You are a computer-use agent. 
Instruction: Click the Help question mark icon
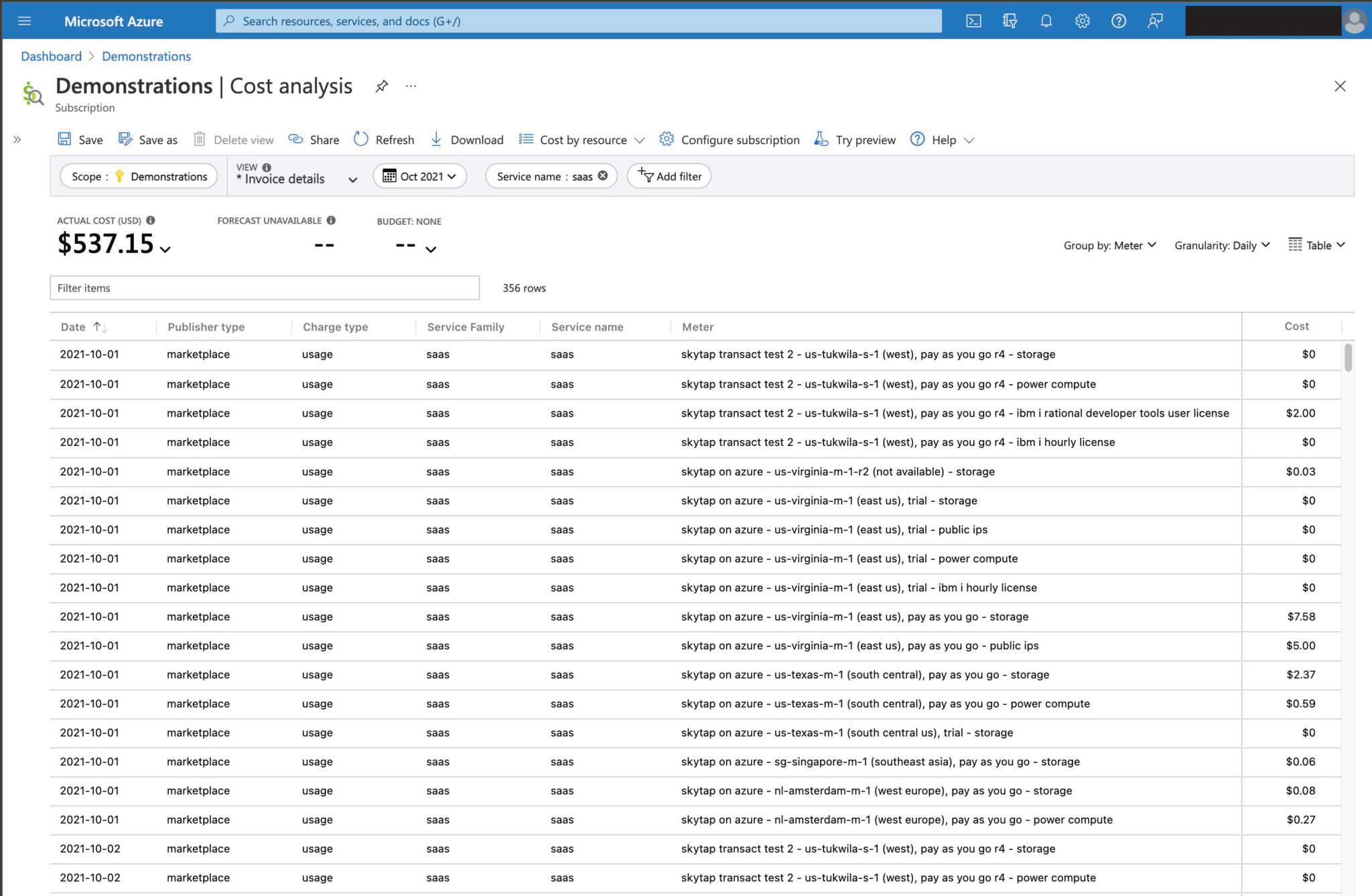(x=1118, y=21)
